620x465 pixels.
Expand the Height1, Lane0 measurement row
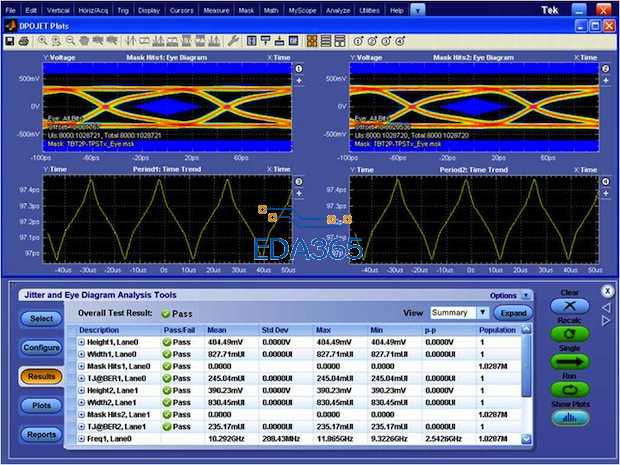click(82, 342)
